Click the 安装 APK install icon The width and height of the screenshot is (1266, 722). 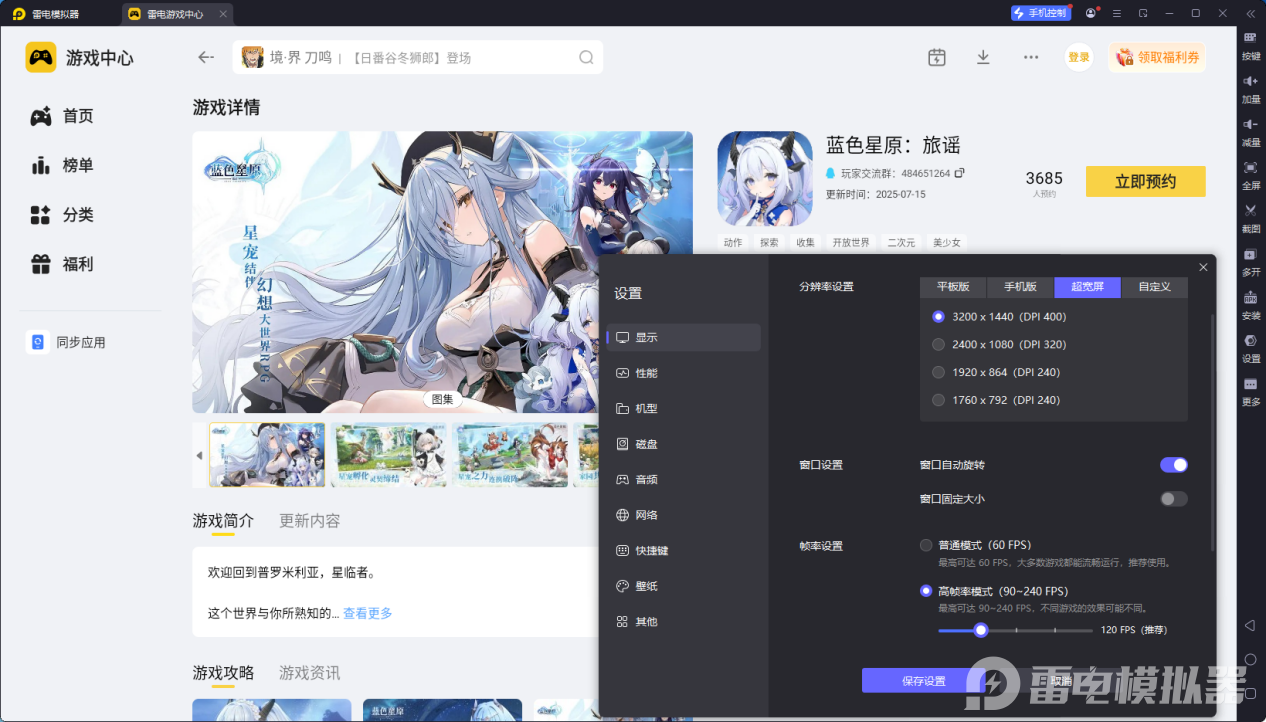coord(1250,297)
